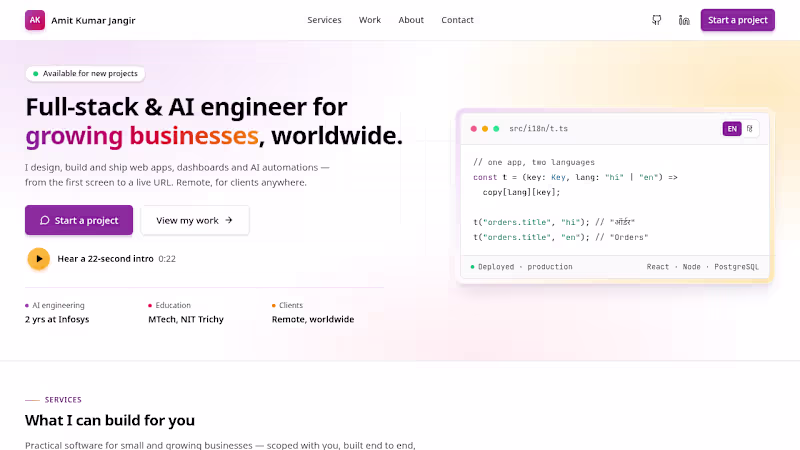Click header Start a project button
The image size is (800, 450).
[737, 20]
